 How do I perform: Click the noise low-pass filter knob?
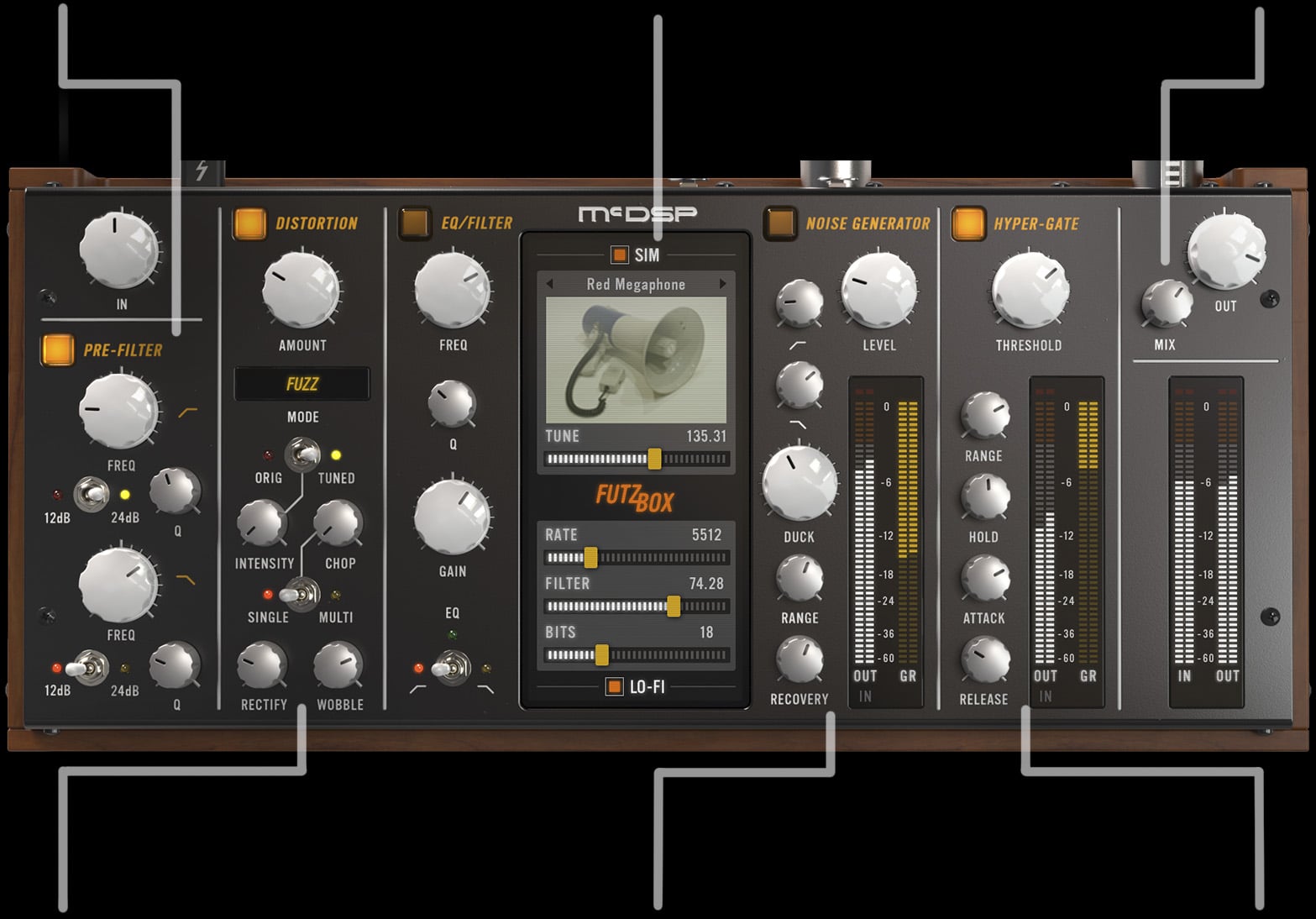pos(800,386)
